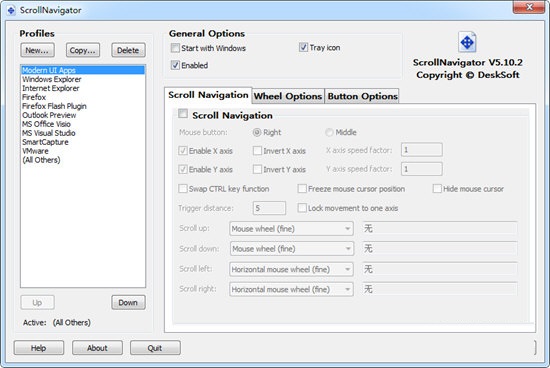Open the Scroll up action dropdown

tap(291, 229)
